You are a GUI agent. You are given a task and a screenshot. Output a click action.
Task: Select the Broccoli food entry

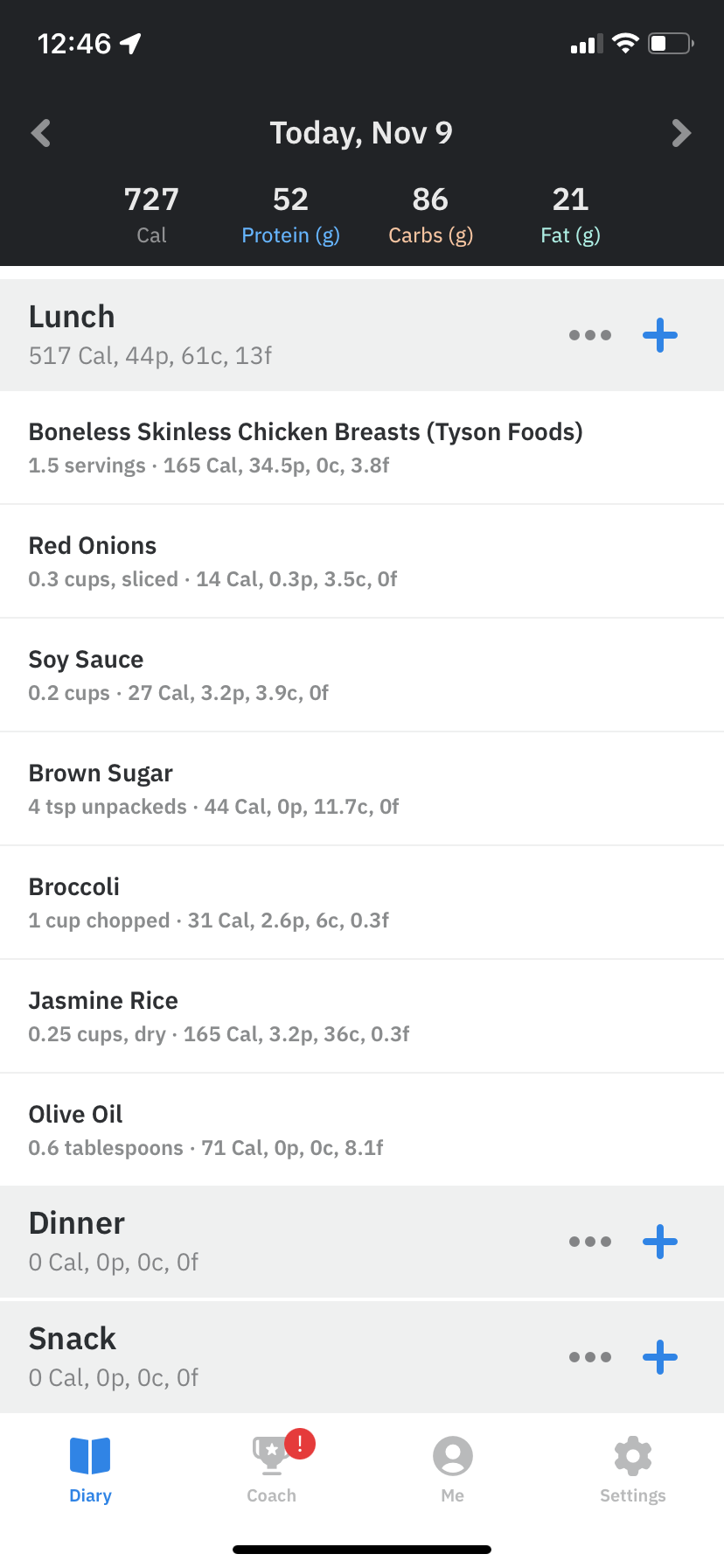208,902
